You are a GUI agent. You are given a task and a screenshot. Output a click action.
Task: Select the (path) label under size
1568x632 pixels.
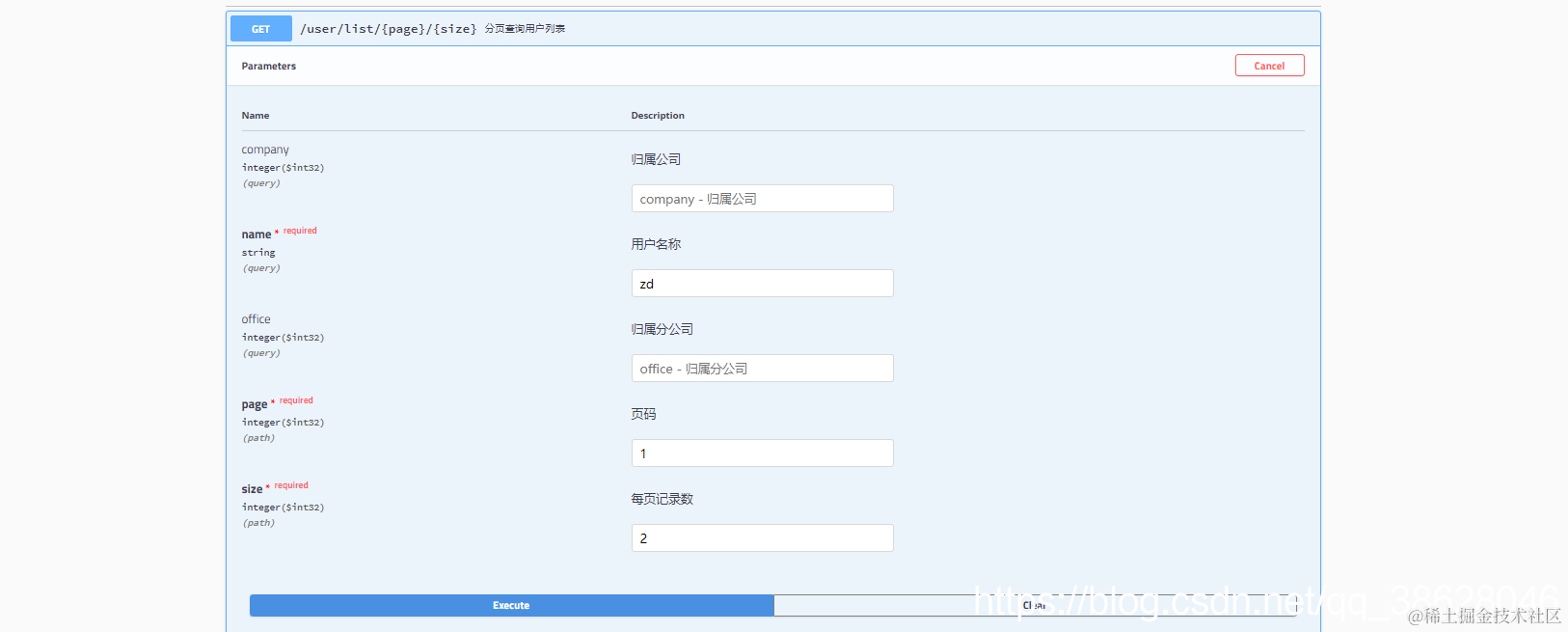click(x=258, y=523)
